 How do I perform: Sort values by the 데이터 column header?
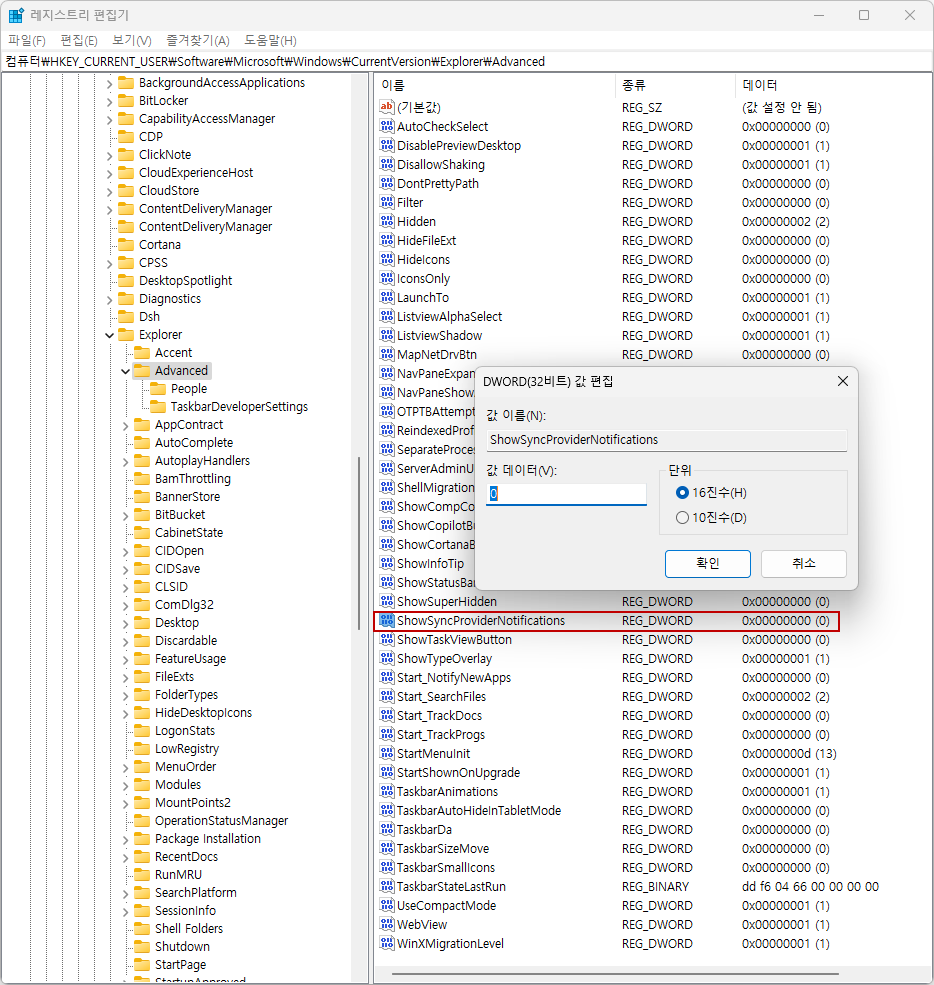pyautogui.click(x=832, y=85)
